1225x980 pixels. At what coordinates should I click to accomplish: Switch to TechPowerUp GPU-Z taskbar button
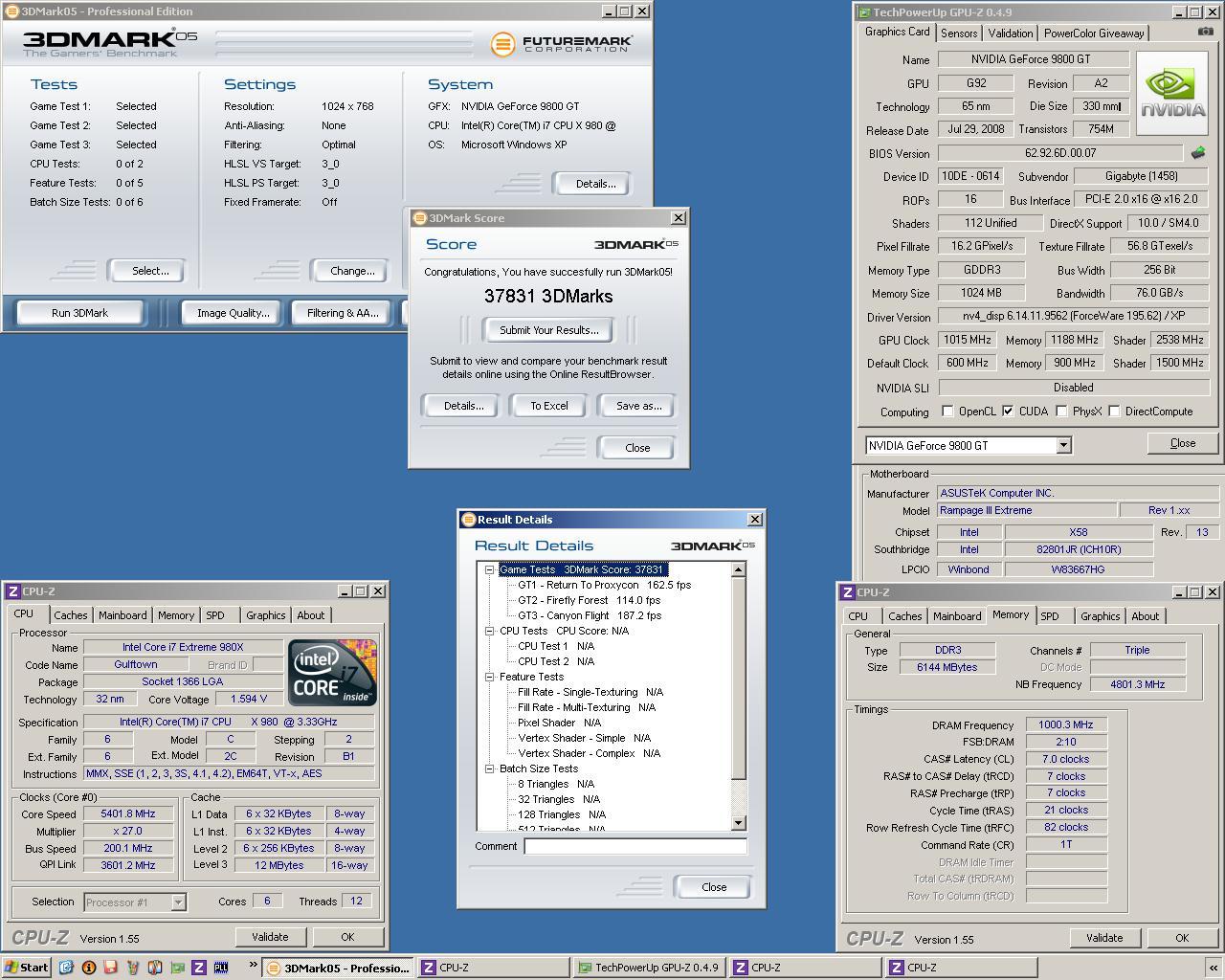coord(649,968)
